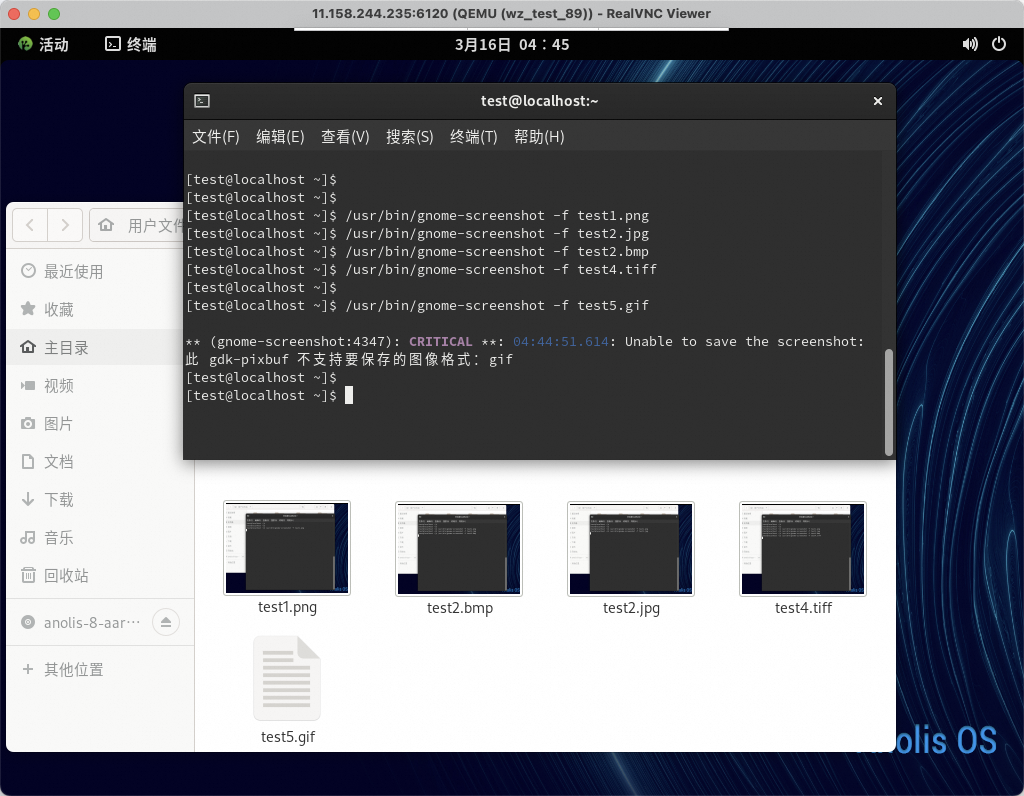Select the test4.tiff thumbnail
Screen dimensions: 1024x796
[x=803, y=547]
